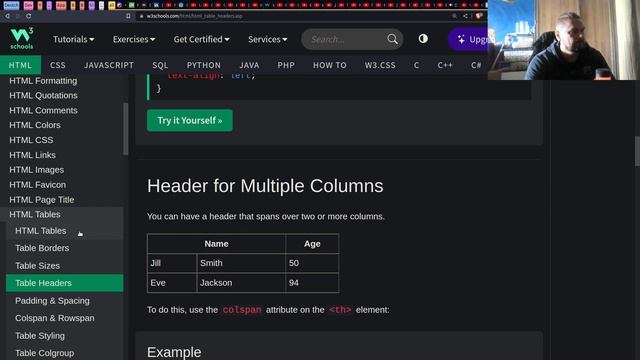Open Table Borders in sidebar

coord(42,248)
